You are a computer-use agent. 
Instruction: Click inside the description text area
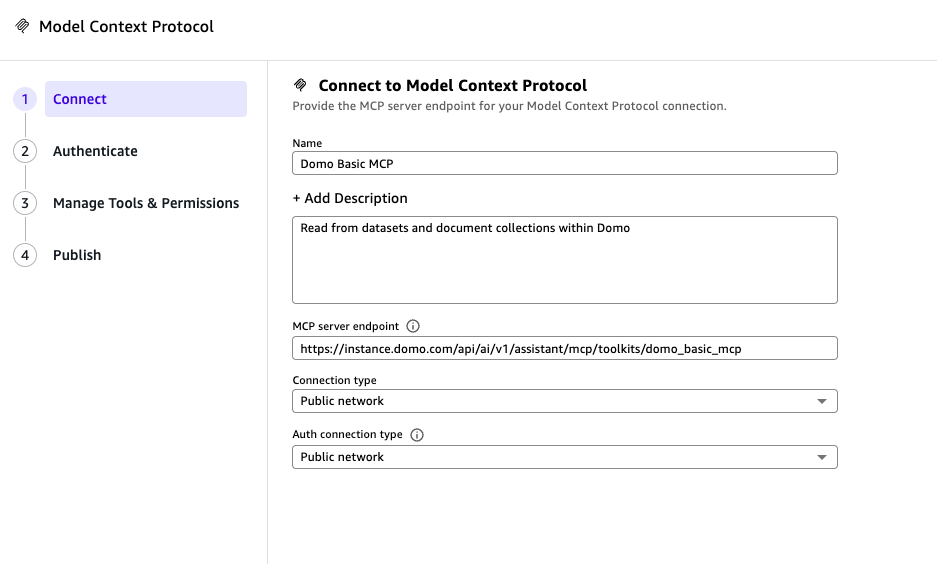click(565, 260)
